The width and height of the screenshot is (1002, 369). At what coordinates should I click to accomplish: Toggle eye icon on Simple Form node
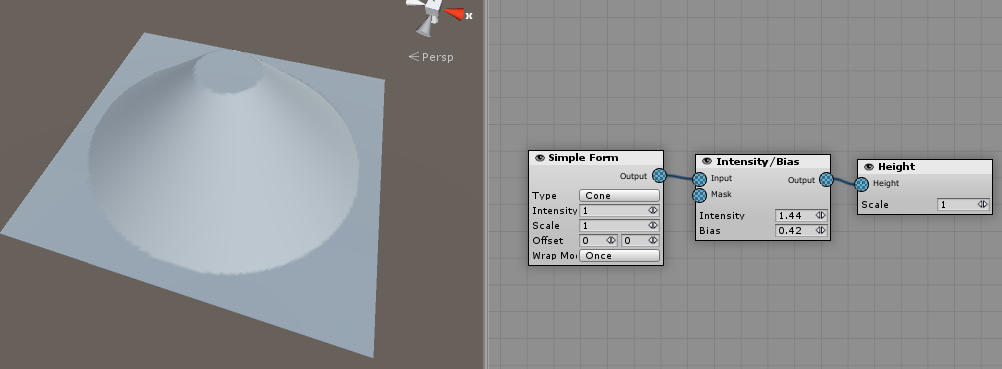(x=540, y=158)
